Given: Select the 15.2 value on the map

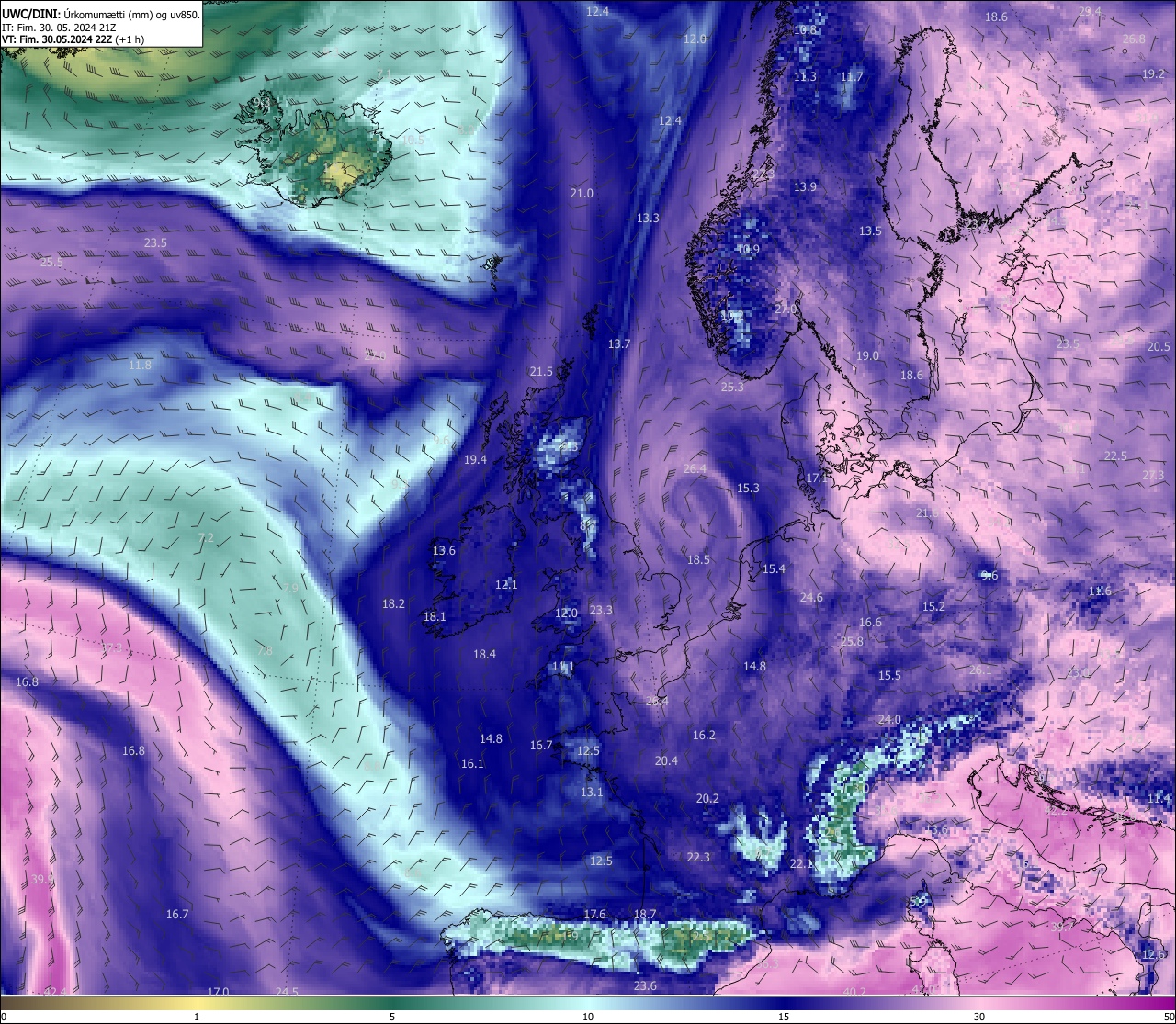Looking at the screenshot, I should click(933, 606).
